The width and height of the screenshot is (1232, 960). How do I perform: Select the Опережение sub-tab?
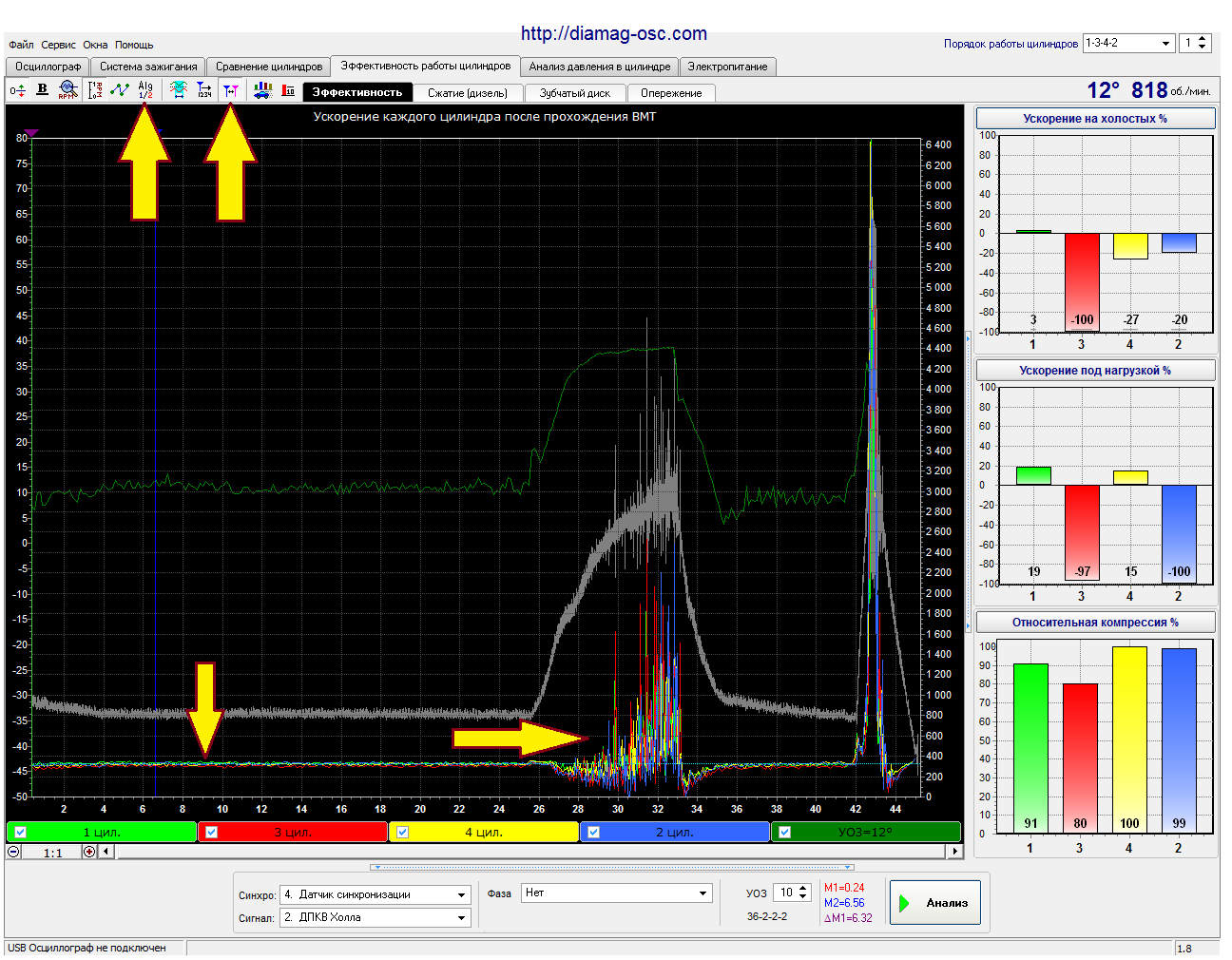[671, 93]
